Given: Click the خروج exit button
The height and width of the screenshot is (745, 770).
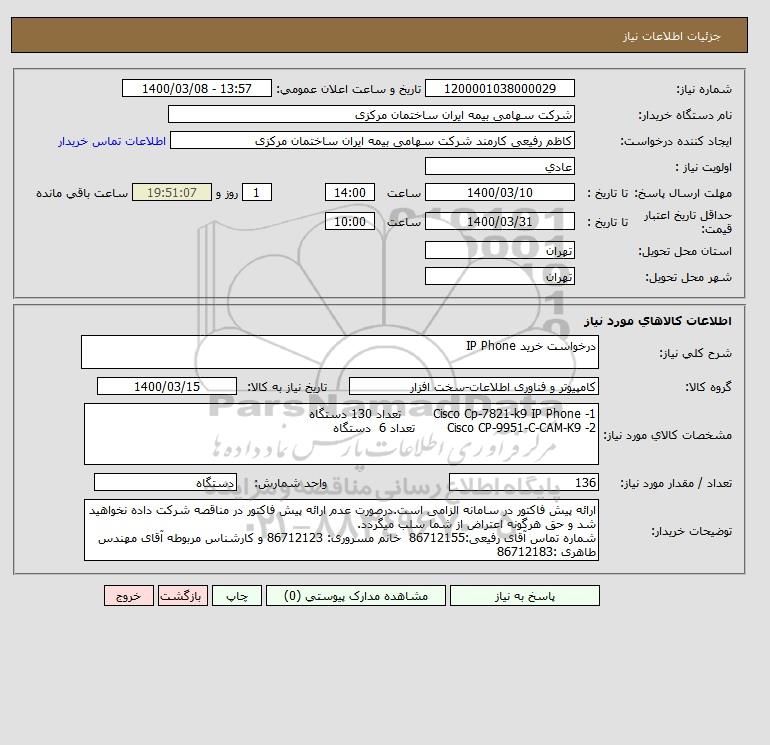Looking at the screenshot, I should [x=129, y=596].
